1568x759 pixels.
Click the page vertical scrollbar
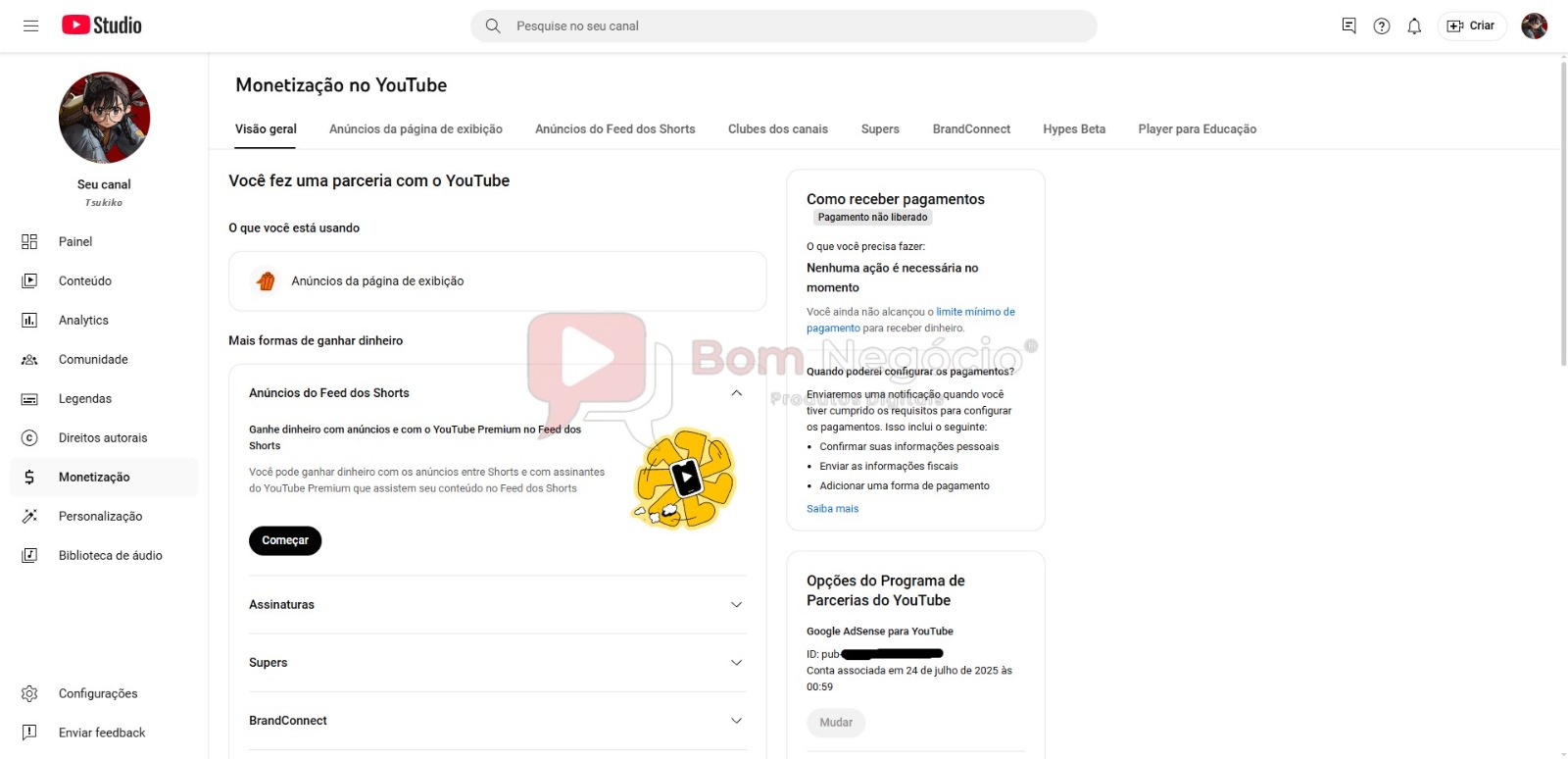coord(1563,216)
